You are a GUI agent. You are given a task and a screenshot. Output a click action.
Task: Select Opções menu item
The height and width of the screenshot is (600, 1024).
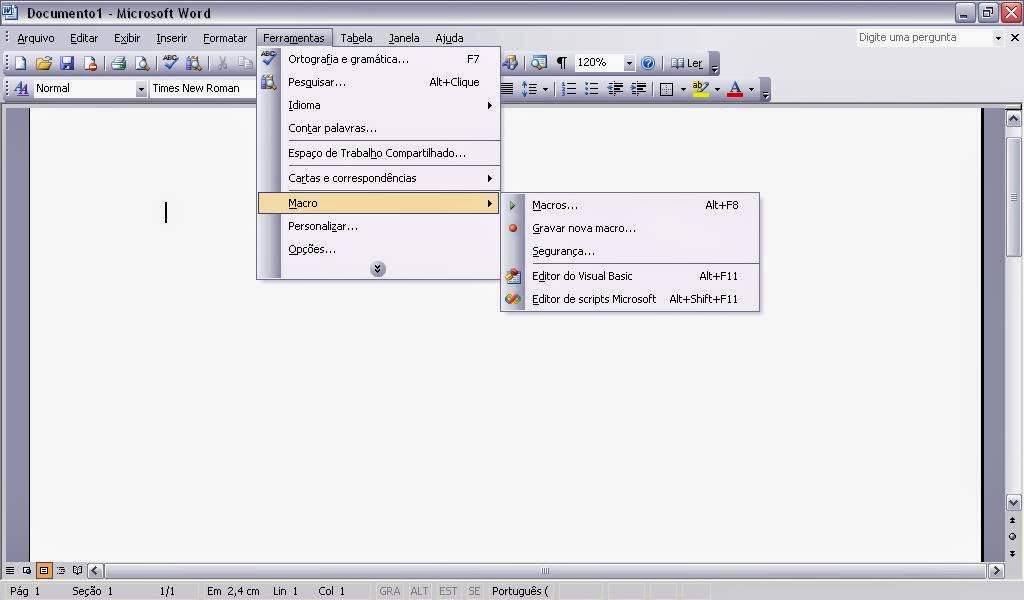coord(379,249)
